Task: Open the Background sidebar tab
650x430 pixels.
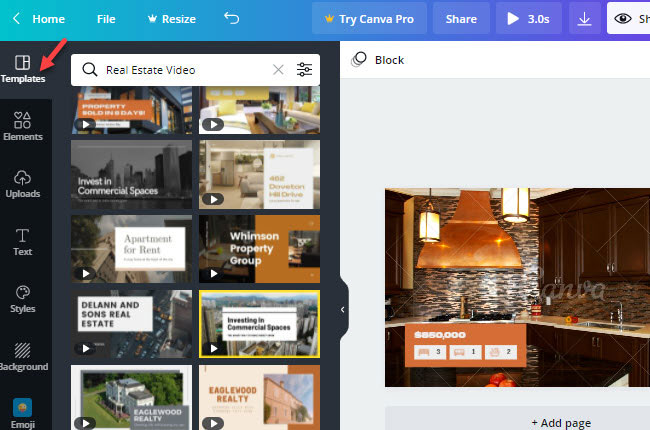Action: pyautogui.click(x=23, y=357)
